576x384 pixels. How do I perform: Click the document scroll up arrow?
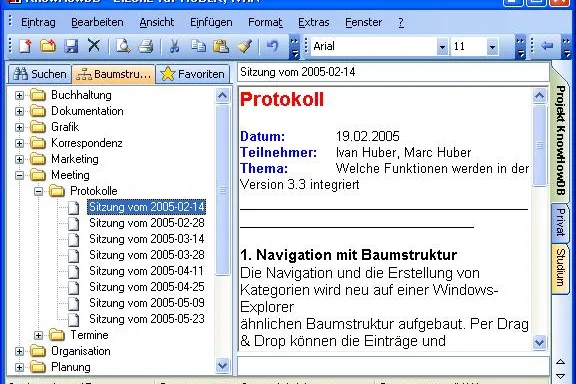539,96
